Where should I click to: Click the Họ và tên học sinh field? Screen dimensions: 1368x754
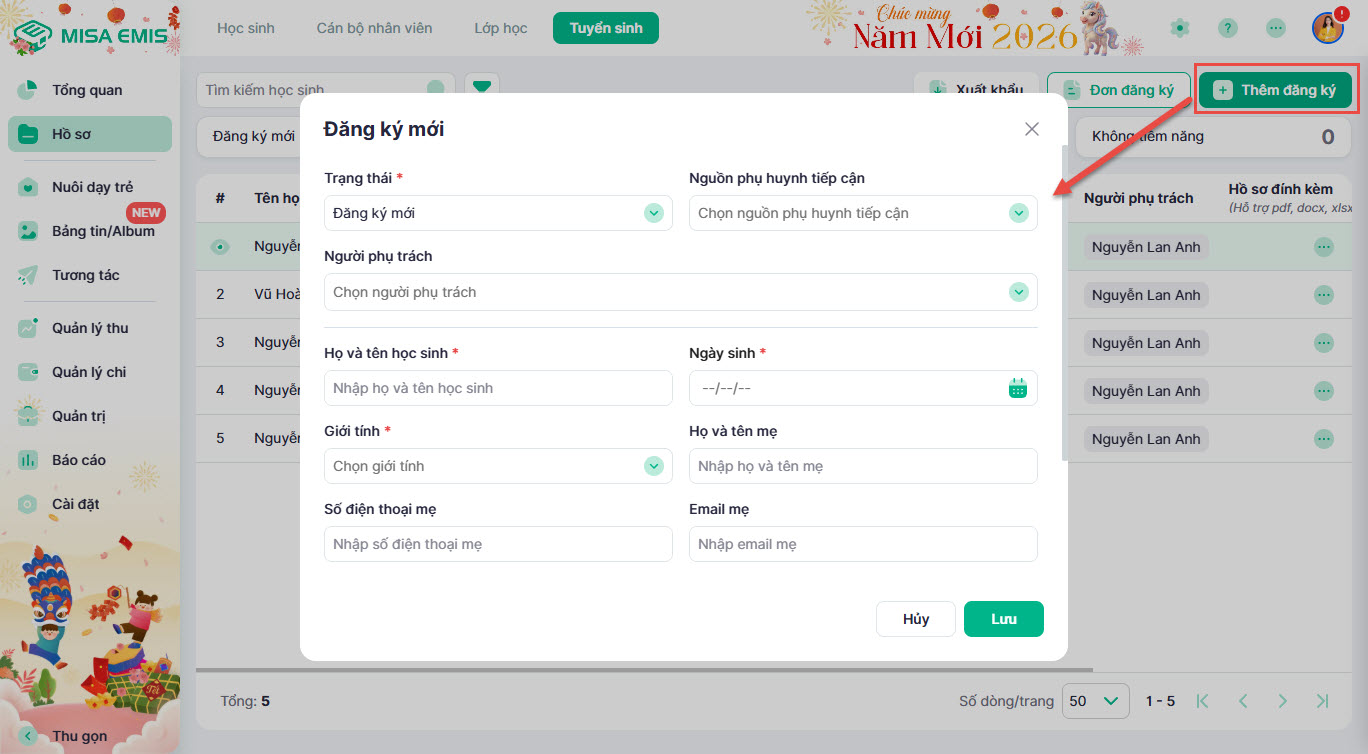(498, 388)
